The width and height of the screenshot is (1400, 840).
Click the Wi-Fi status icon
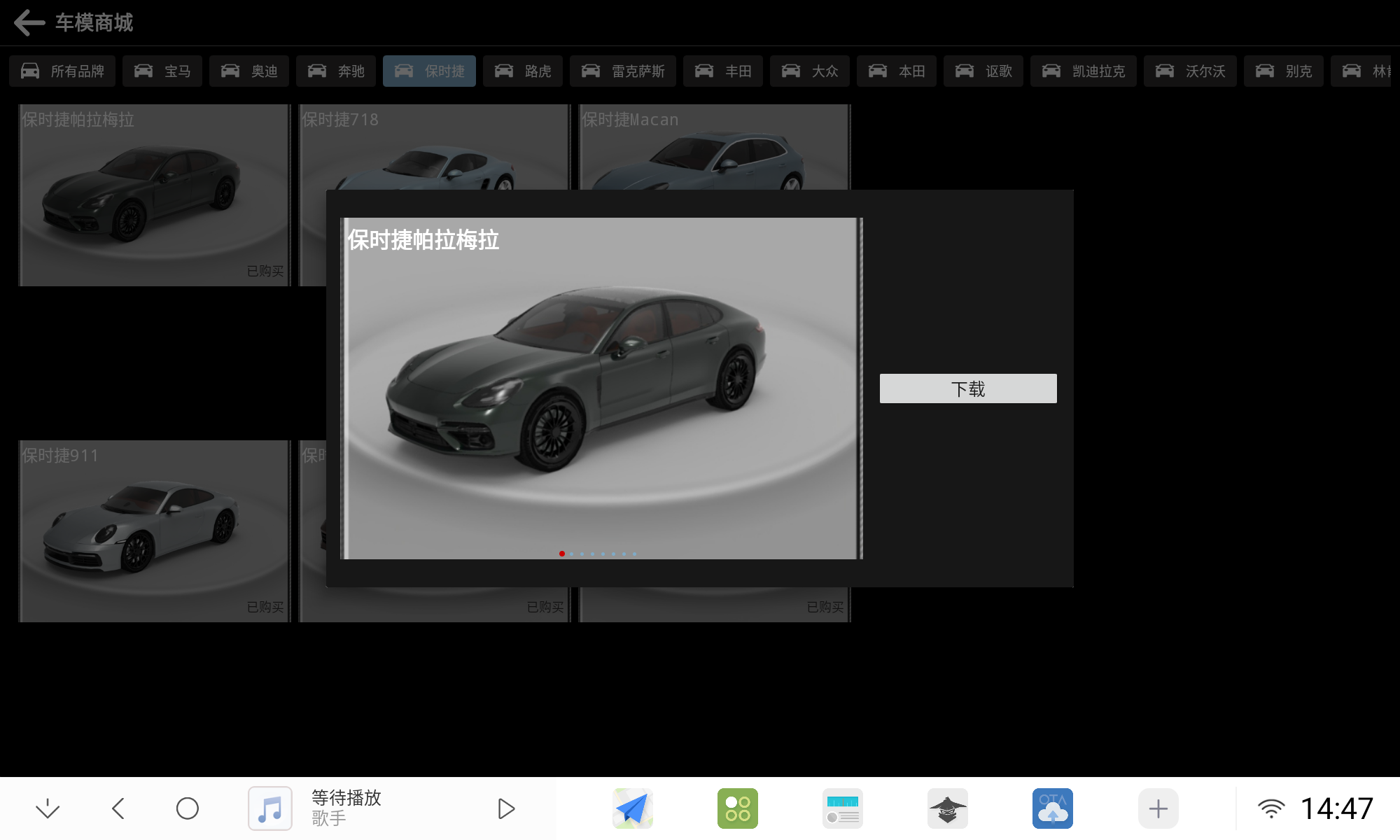1271,808
